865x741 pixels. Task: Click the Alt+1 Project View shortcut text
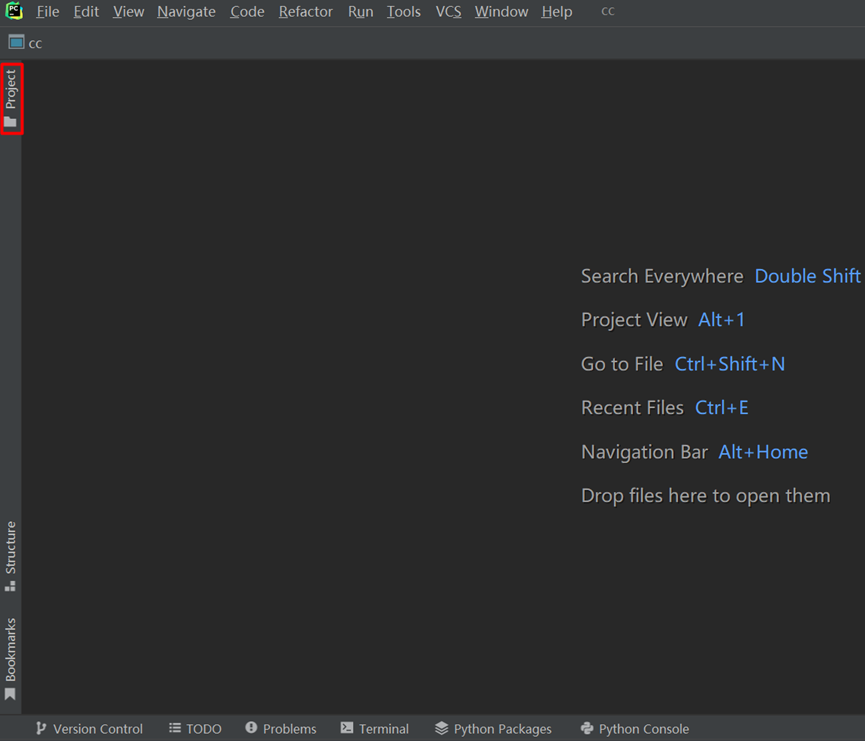722,319
